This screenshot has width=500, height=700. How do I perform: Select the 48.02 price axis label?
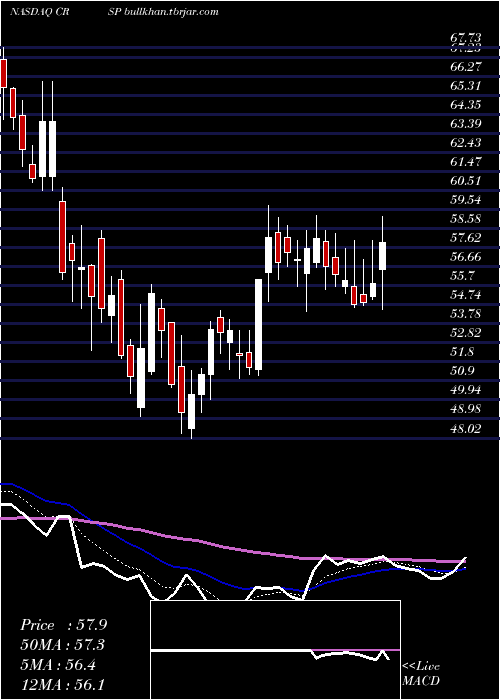[x=465, y=429]
